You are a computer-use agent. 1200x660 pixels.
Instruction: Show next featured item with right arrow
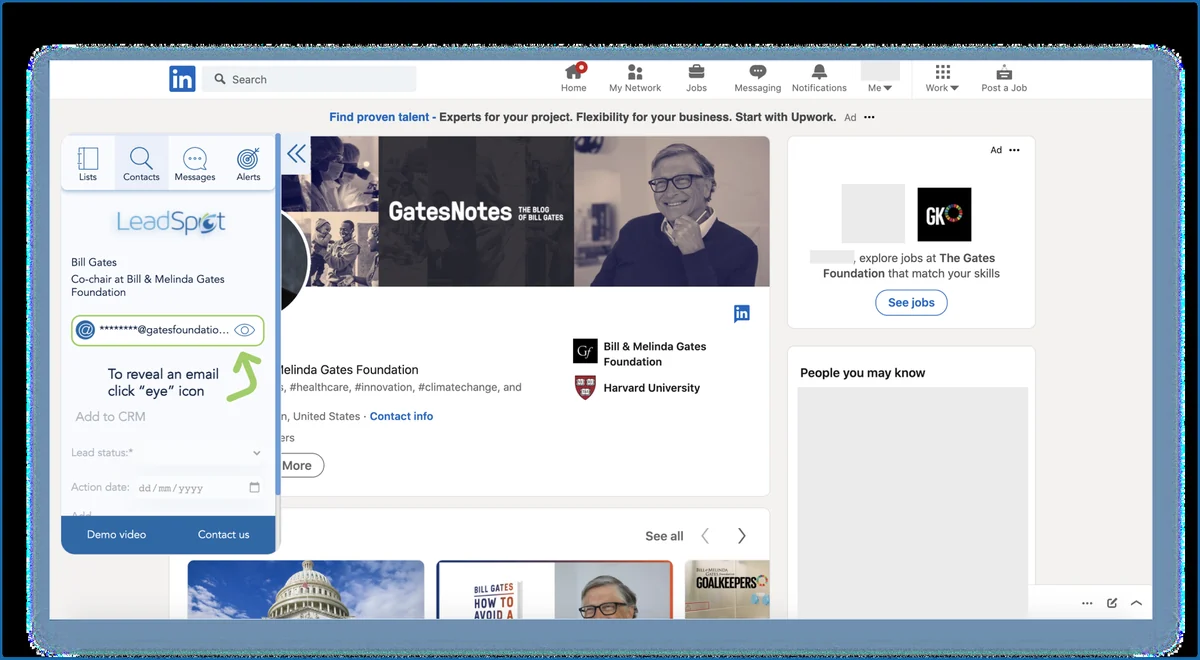[741, 536]
